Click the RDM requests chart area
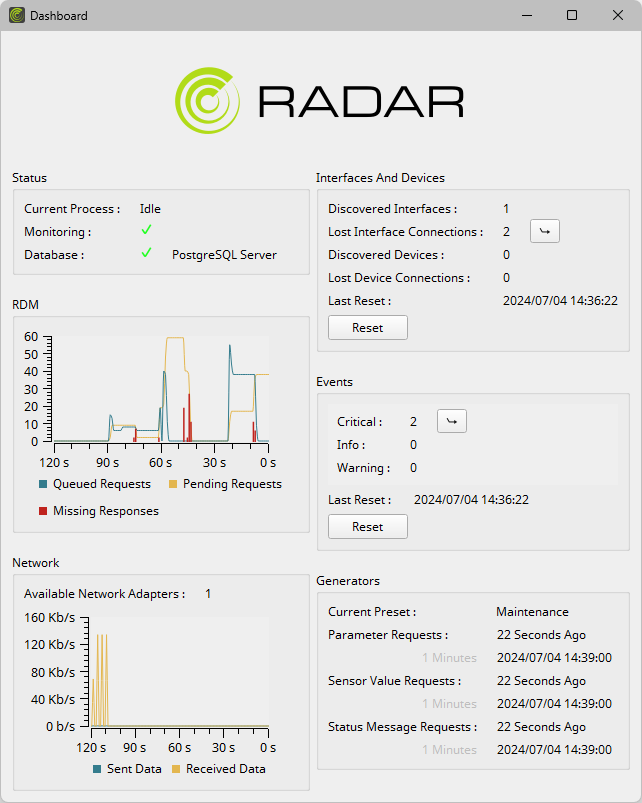Viewport: 642px width, 803px height. tap(161, 389)
